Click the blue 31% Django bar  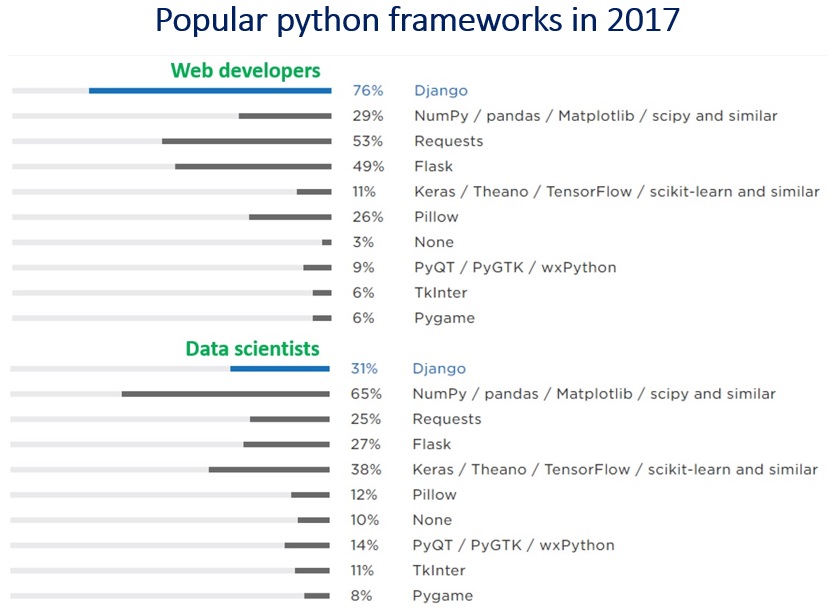click(x=280, y=369)
